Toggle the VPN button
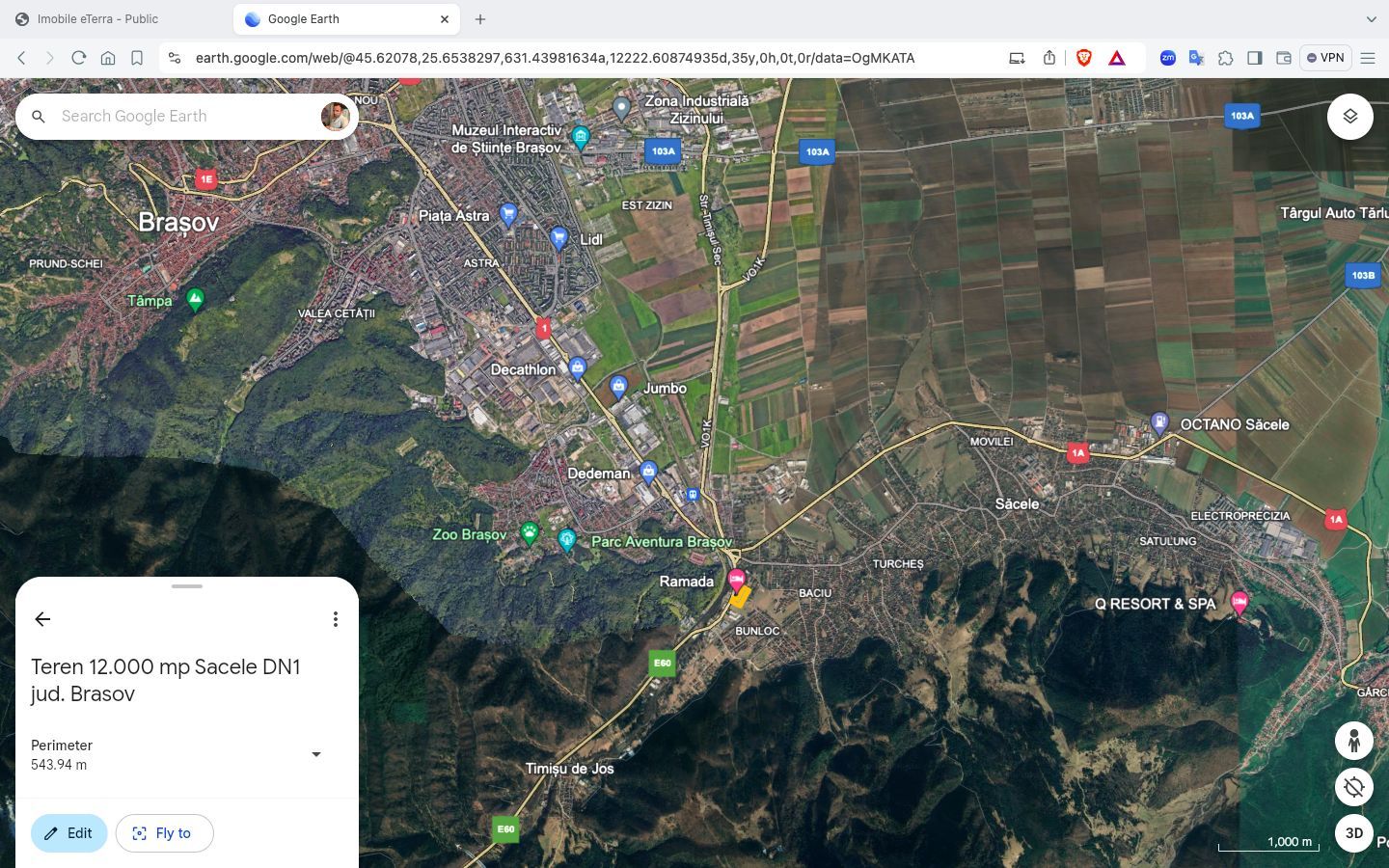This screenshot has width=1389, height=868. coord(1324,58)
